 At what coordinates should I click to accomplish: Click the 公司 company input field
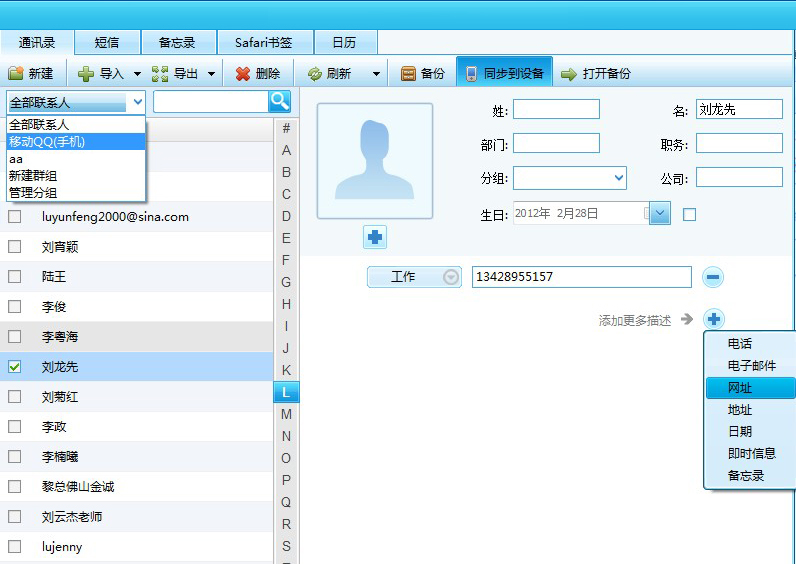[739, 177]
